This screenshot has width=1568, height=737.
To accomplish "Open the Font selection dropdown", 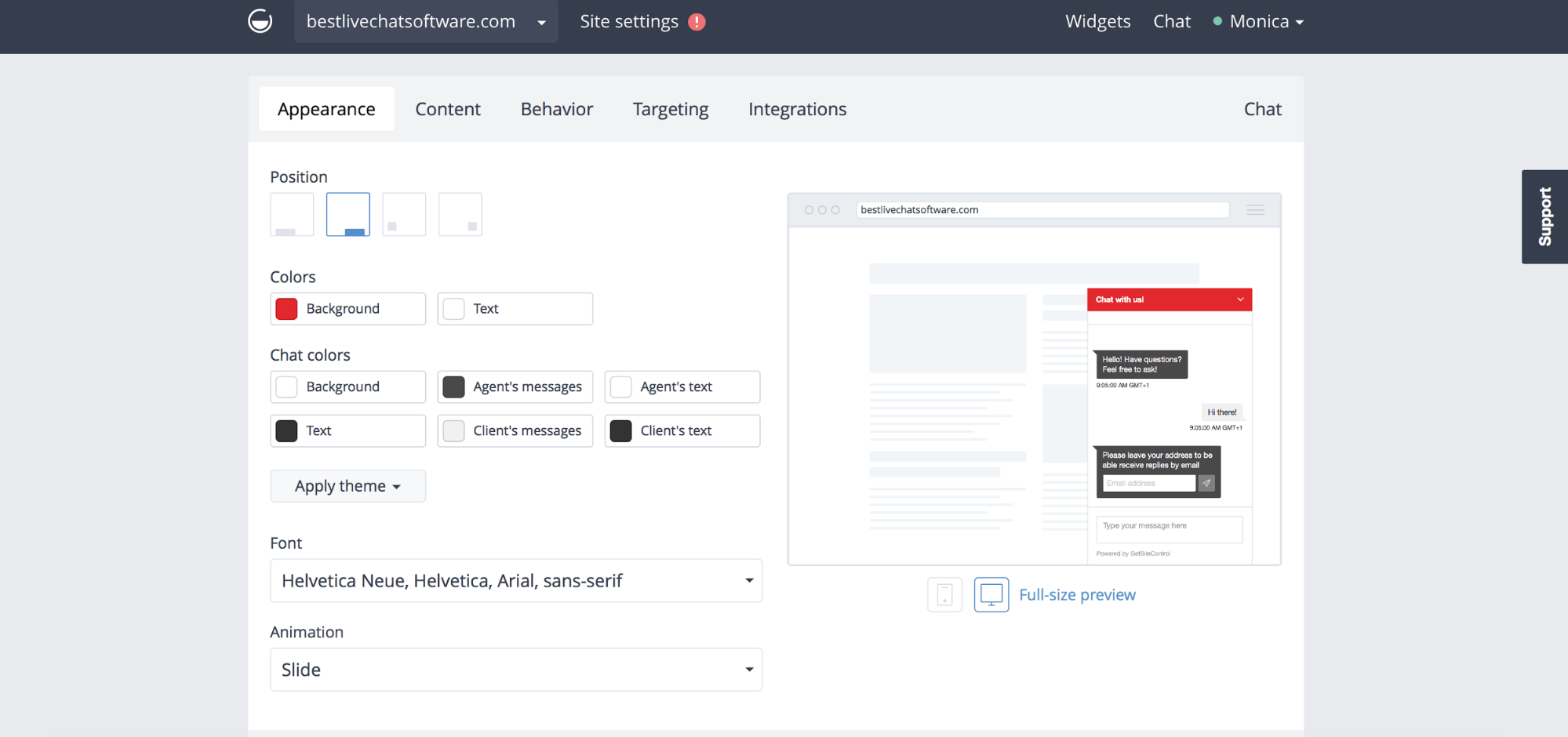I will [515, 581].
